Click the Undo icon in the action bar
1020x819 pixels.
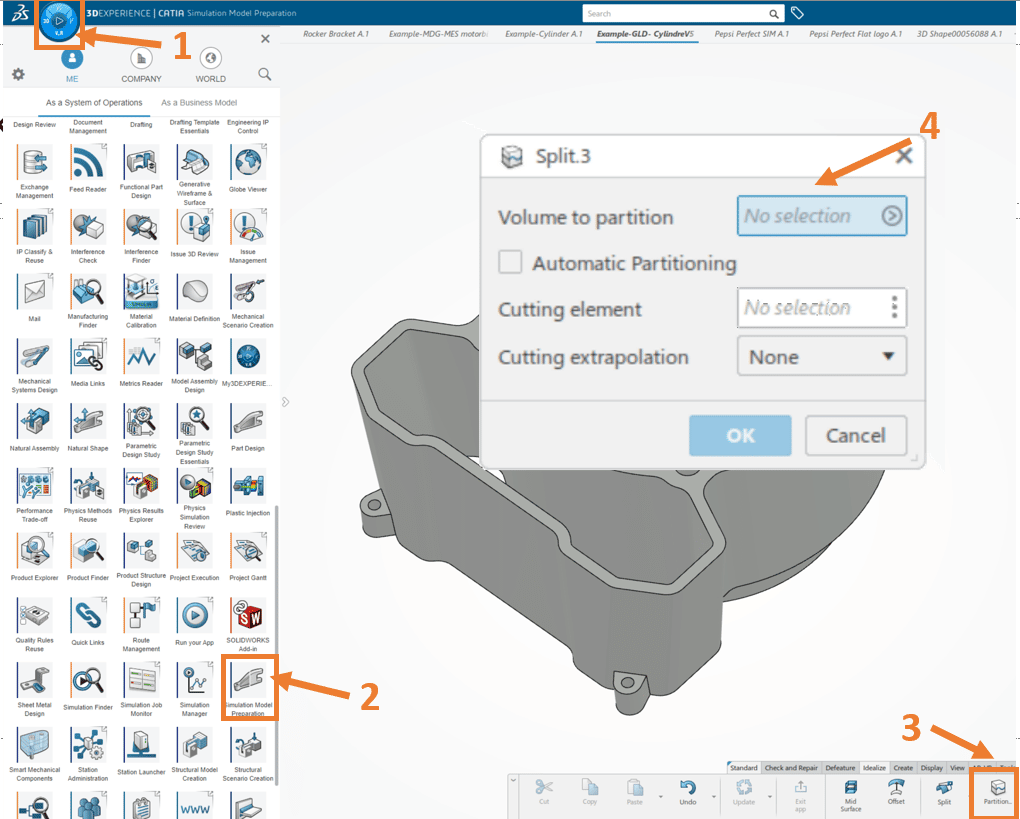tap(688, 792)
